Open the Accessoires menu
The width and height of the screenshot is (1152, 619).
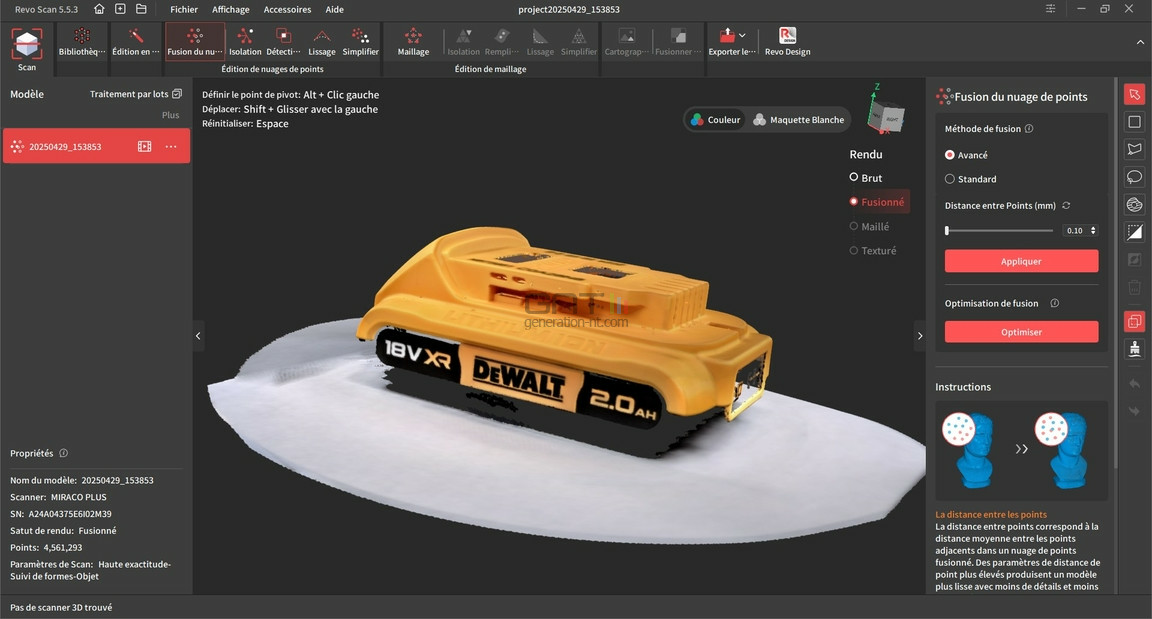[287, 10]
